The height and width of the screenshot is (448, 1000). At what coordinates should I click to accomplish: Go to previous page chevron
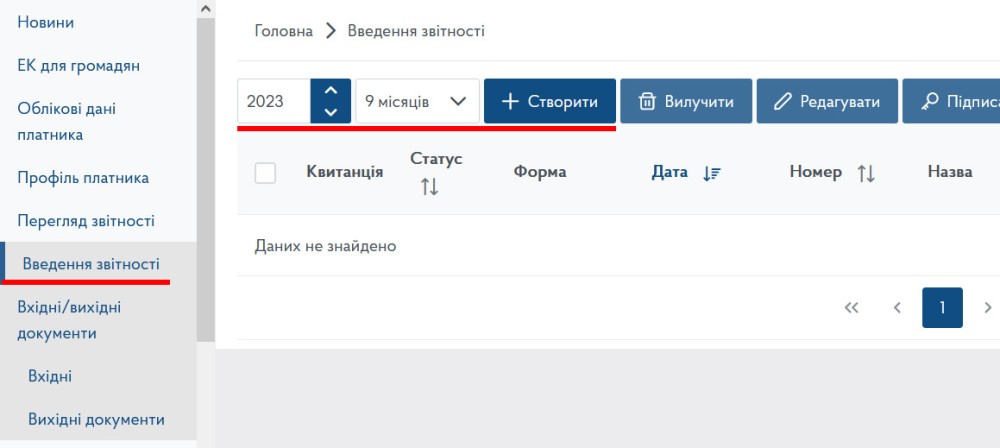click(897, 308)
